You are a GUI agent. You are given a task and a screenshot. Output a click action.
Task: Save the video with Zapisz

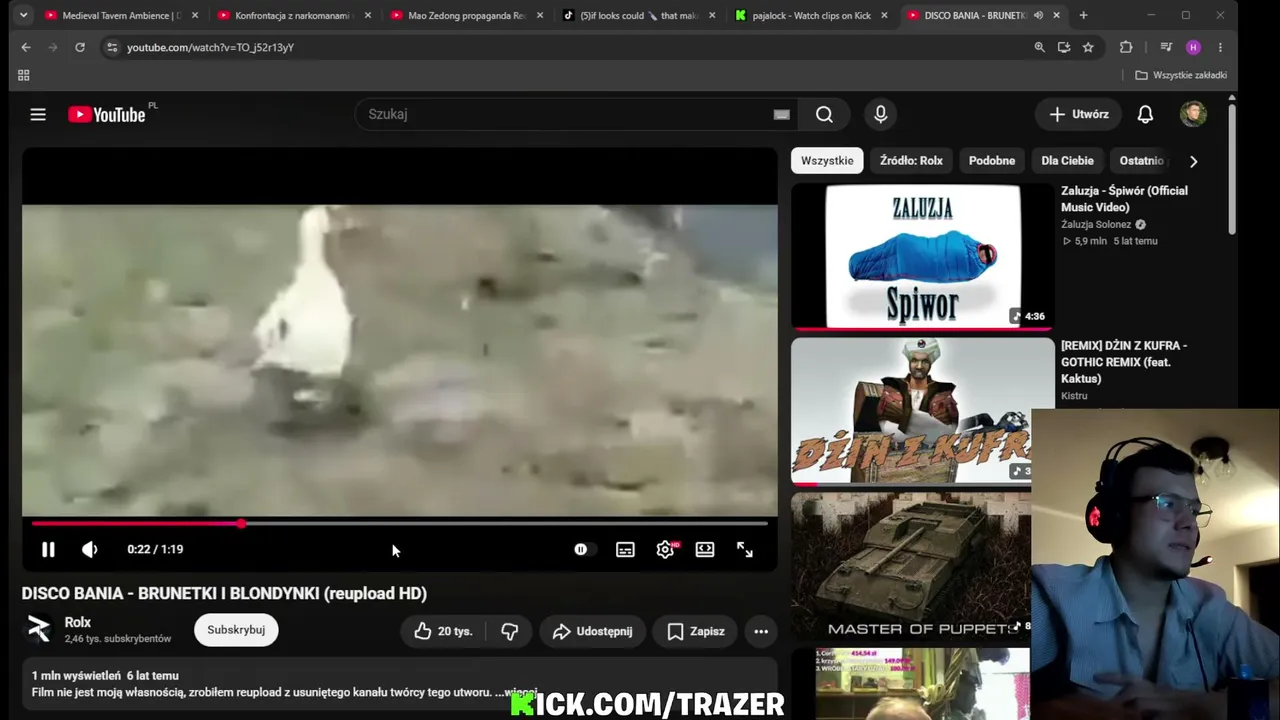[695, 631]
